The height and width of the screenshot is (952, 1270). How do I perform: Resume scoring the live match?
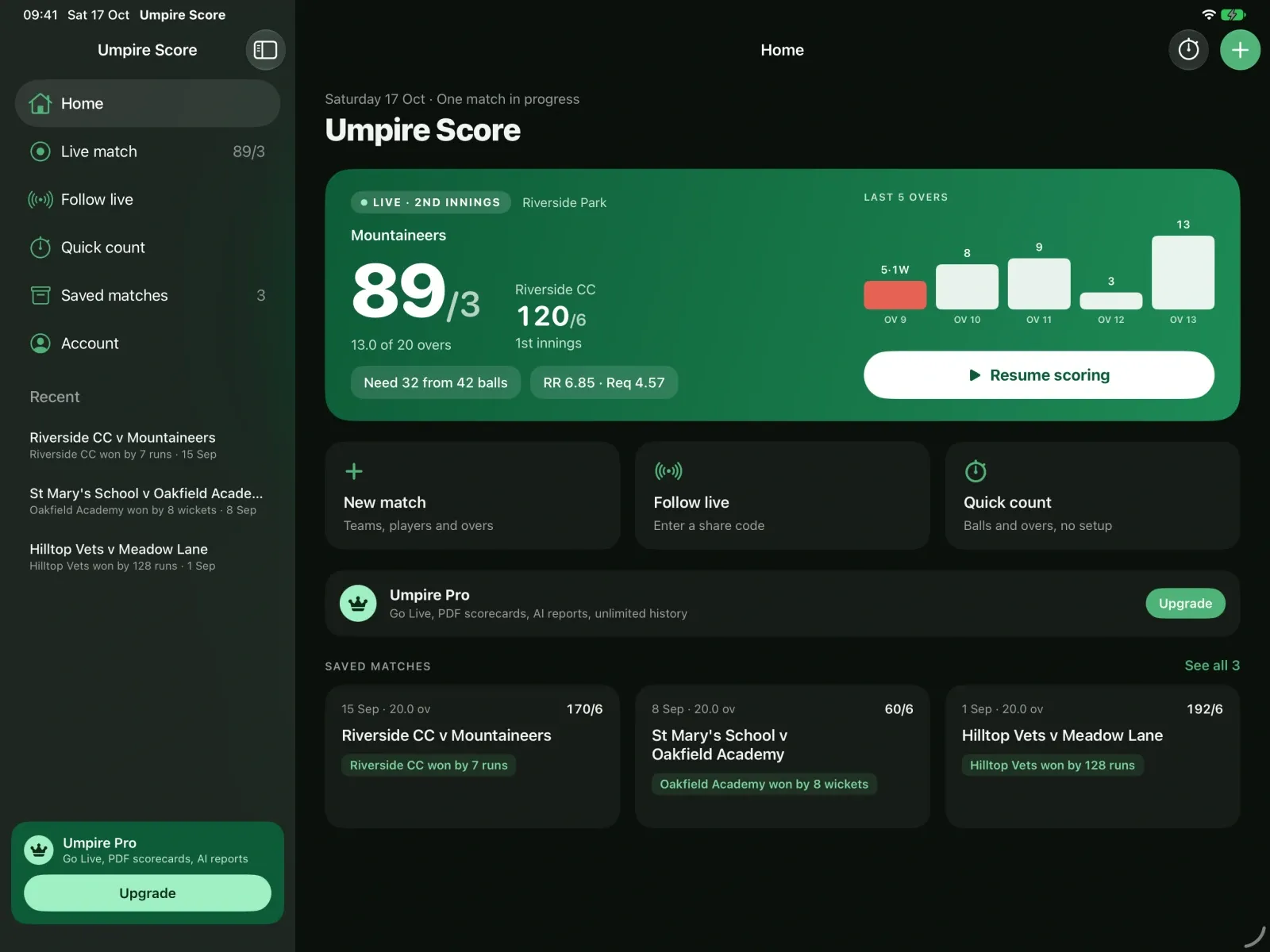tap(1039, 375)
